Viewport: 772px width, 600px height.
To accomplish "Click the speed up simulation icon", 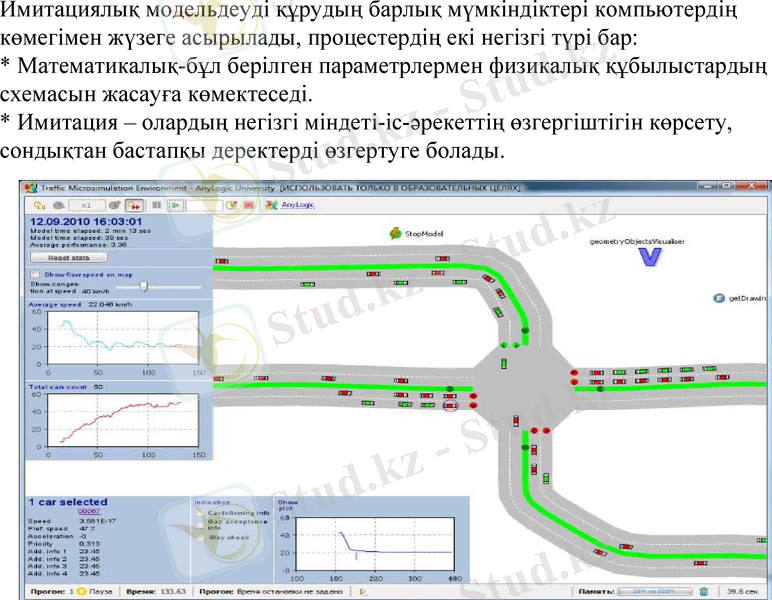I will [x=115, y=205].
